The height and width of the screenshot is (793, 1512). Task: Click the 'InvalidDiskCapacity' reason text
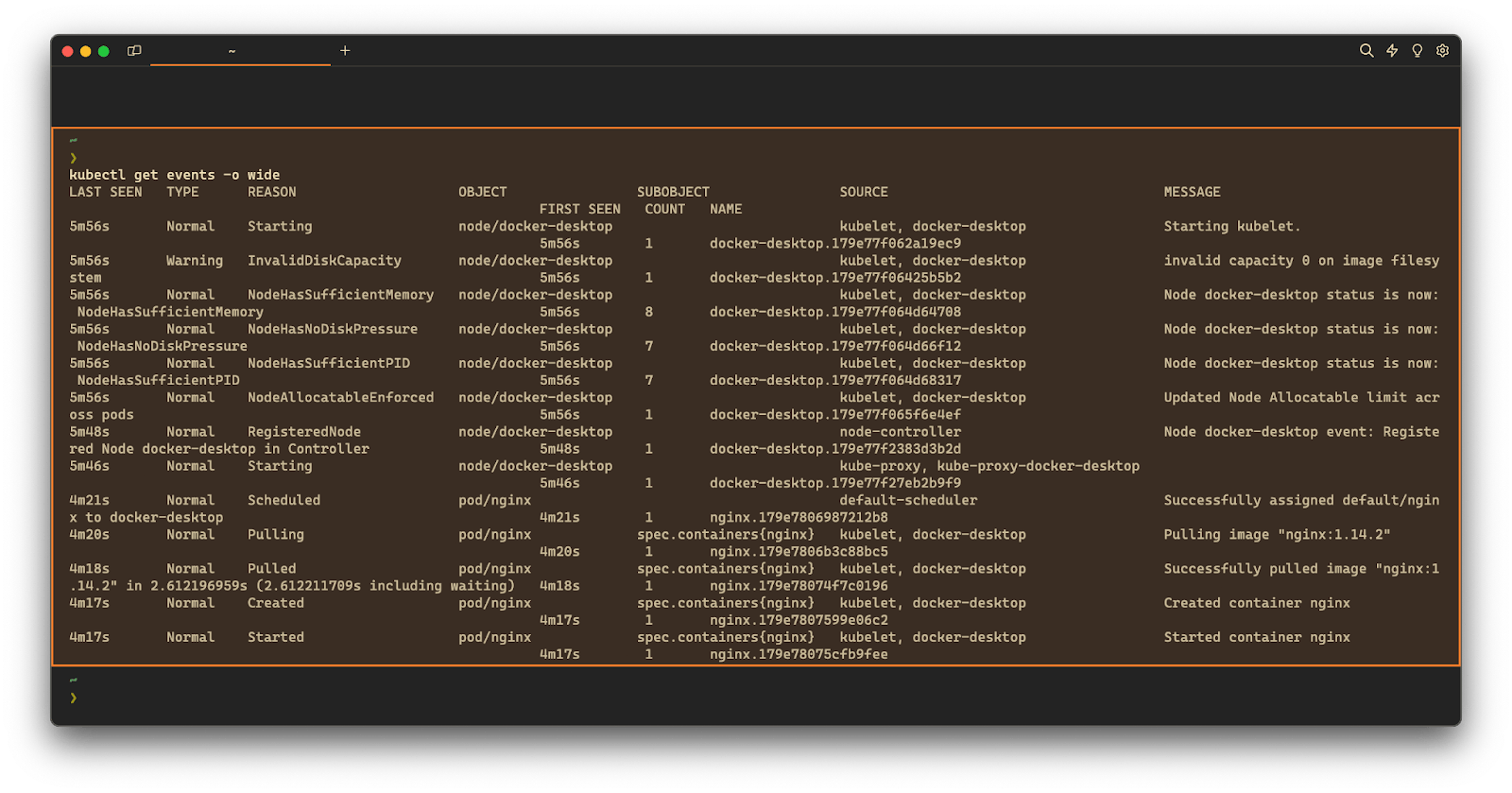tap(324, 261)
